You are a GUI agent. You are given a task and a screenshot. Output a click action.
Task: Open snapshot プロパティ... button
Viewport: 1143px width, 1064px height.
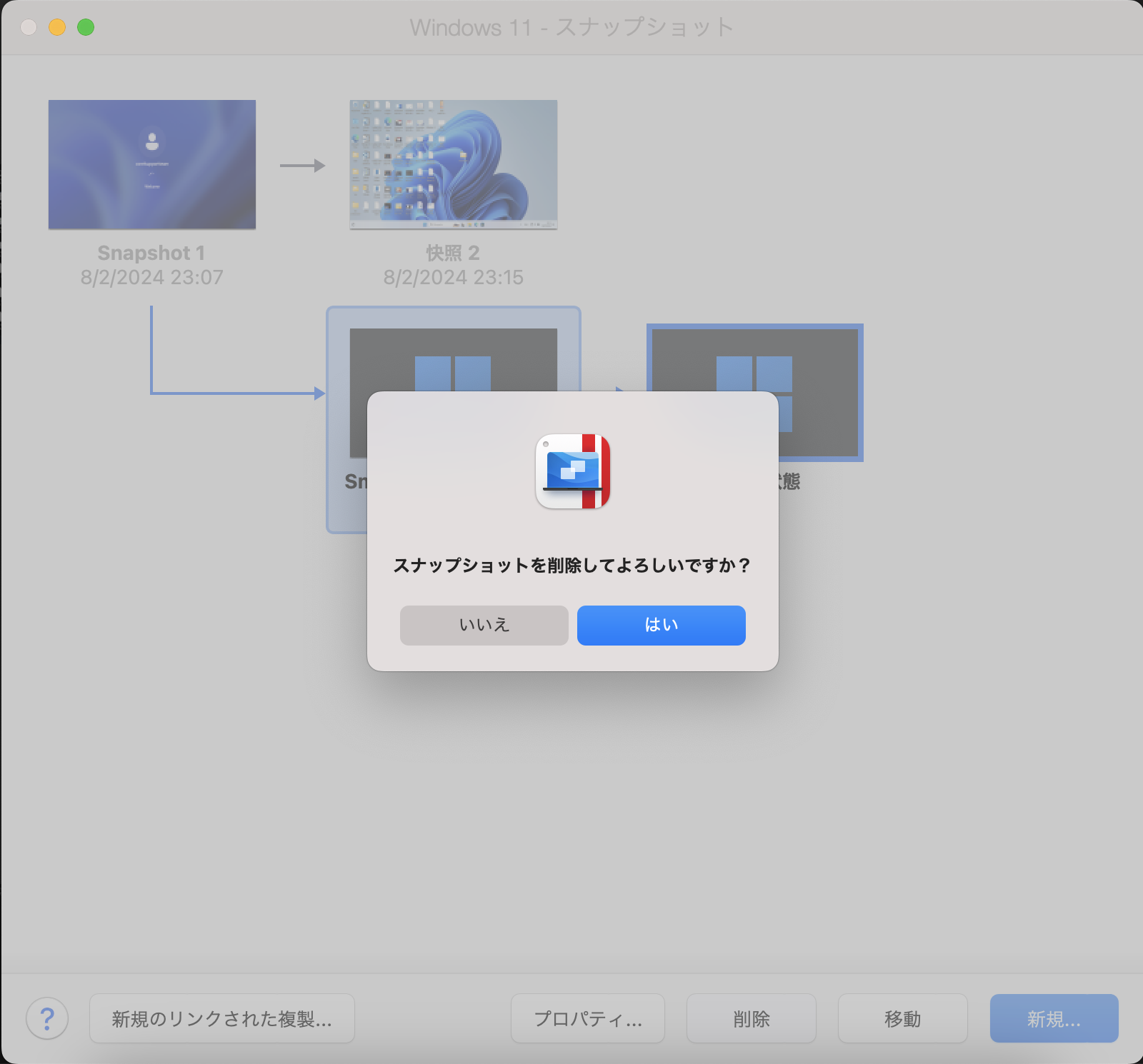(x=587, y=1018)
